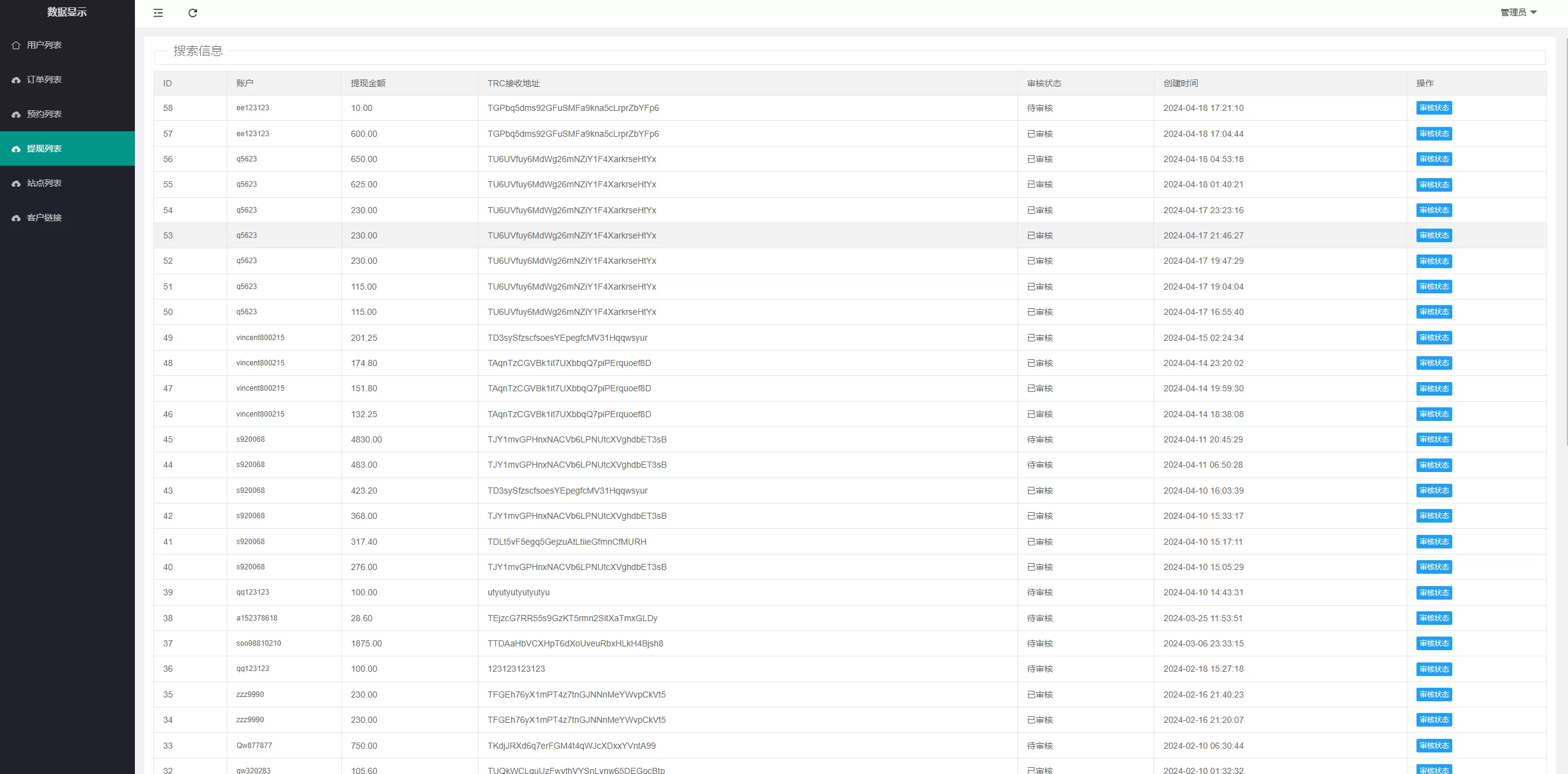1568x774 pixels.
Task: Open 站点列表 in the sidebar
Action: (67, 183)
